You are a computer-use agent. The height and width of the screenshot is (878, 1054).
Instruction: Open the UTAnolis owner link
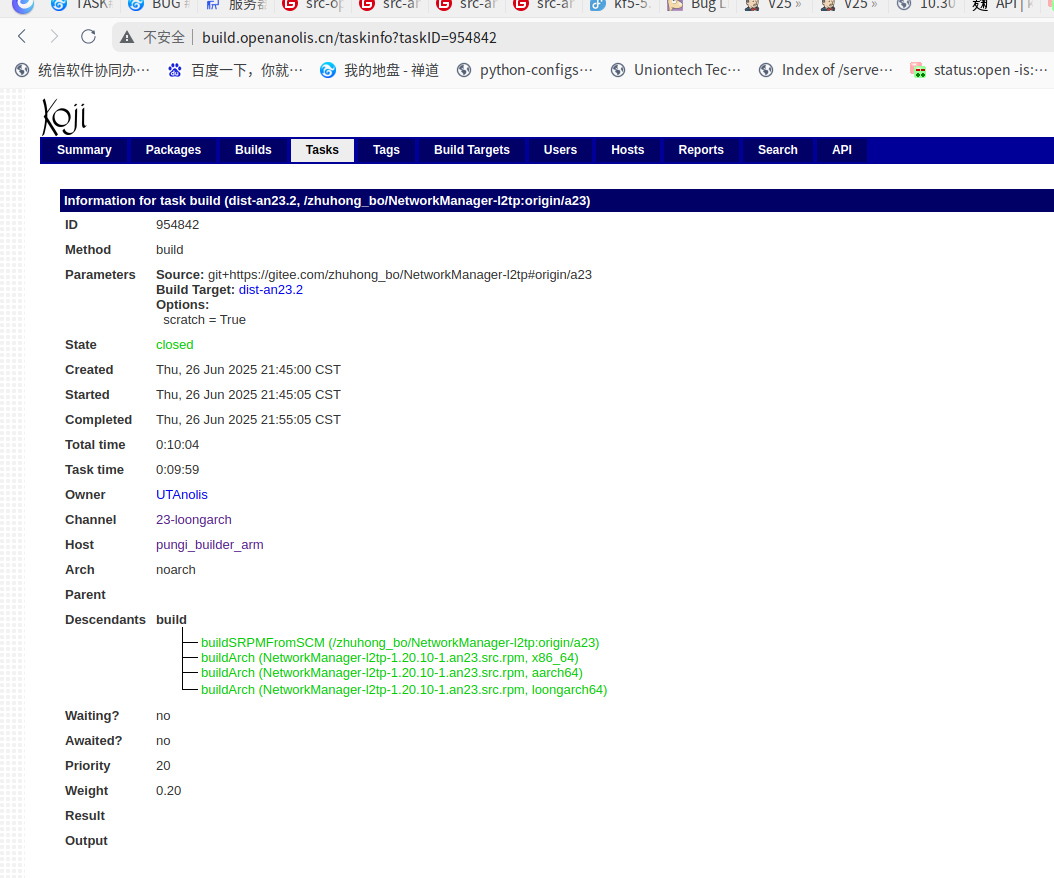(x=181, y=495)
